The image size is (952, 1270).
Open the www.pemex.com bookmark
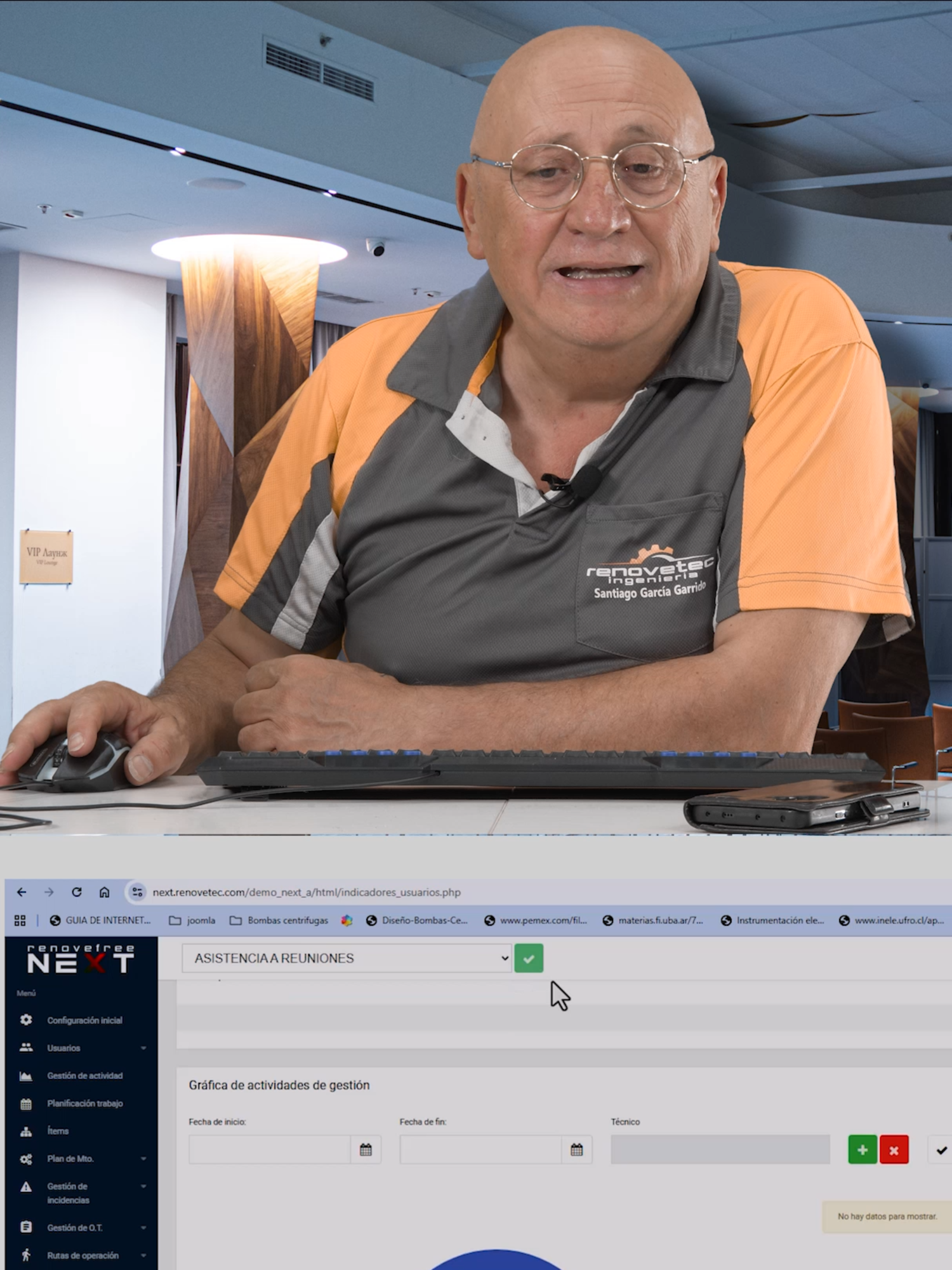(x=536, y=920)
